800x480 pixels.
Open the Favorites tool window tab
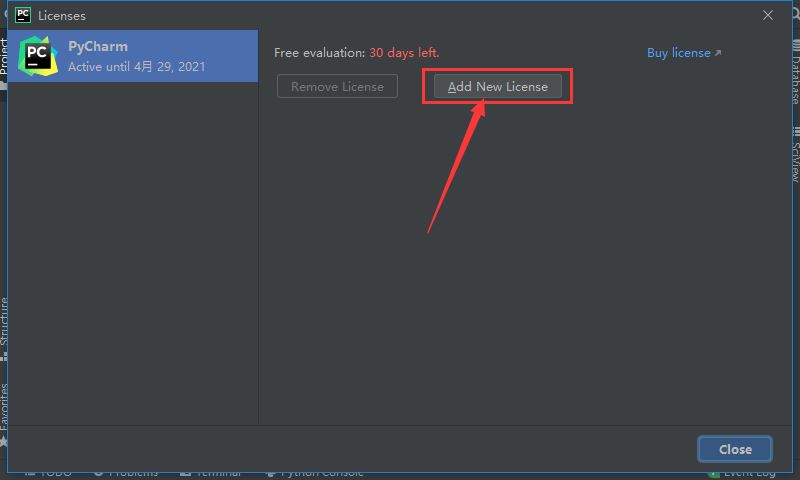pyautogui.click(x=4, y=413)
